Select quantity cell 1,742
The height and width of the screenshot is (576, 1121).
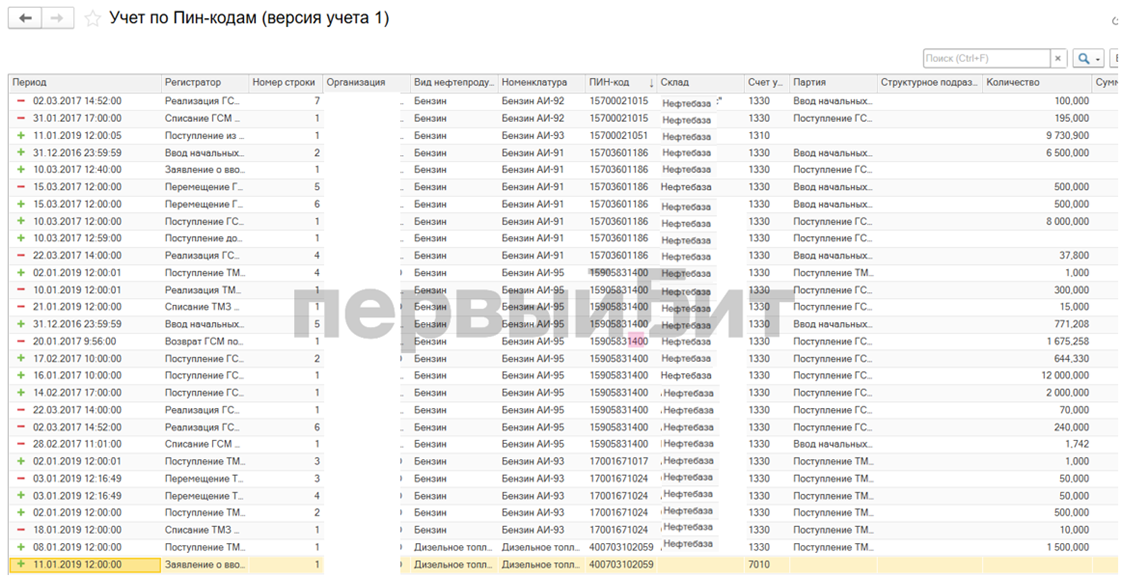(1037, 444)
